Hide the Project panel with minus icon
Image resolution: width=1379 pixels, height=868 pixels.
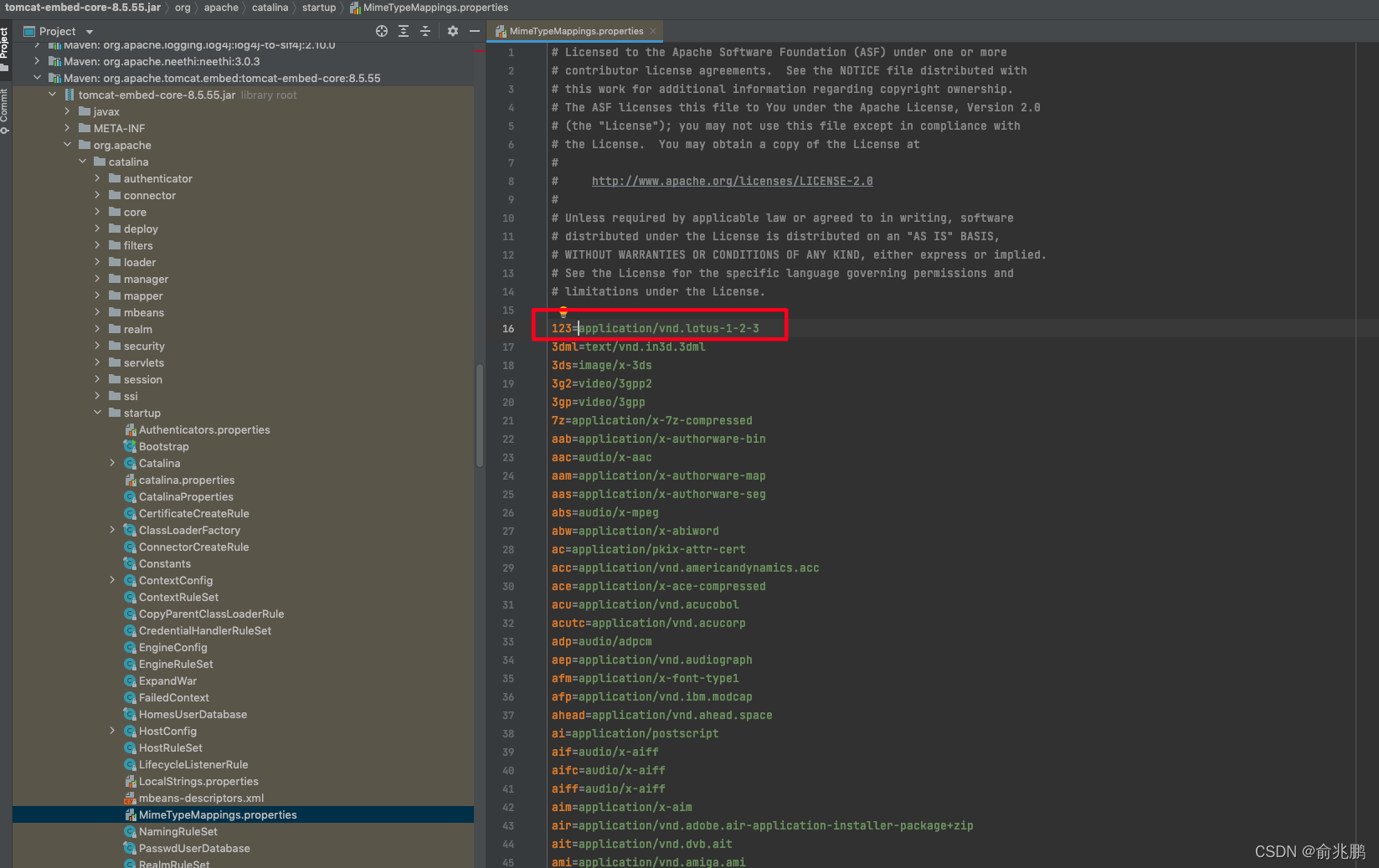475,31
